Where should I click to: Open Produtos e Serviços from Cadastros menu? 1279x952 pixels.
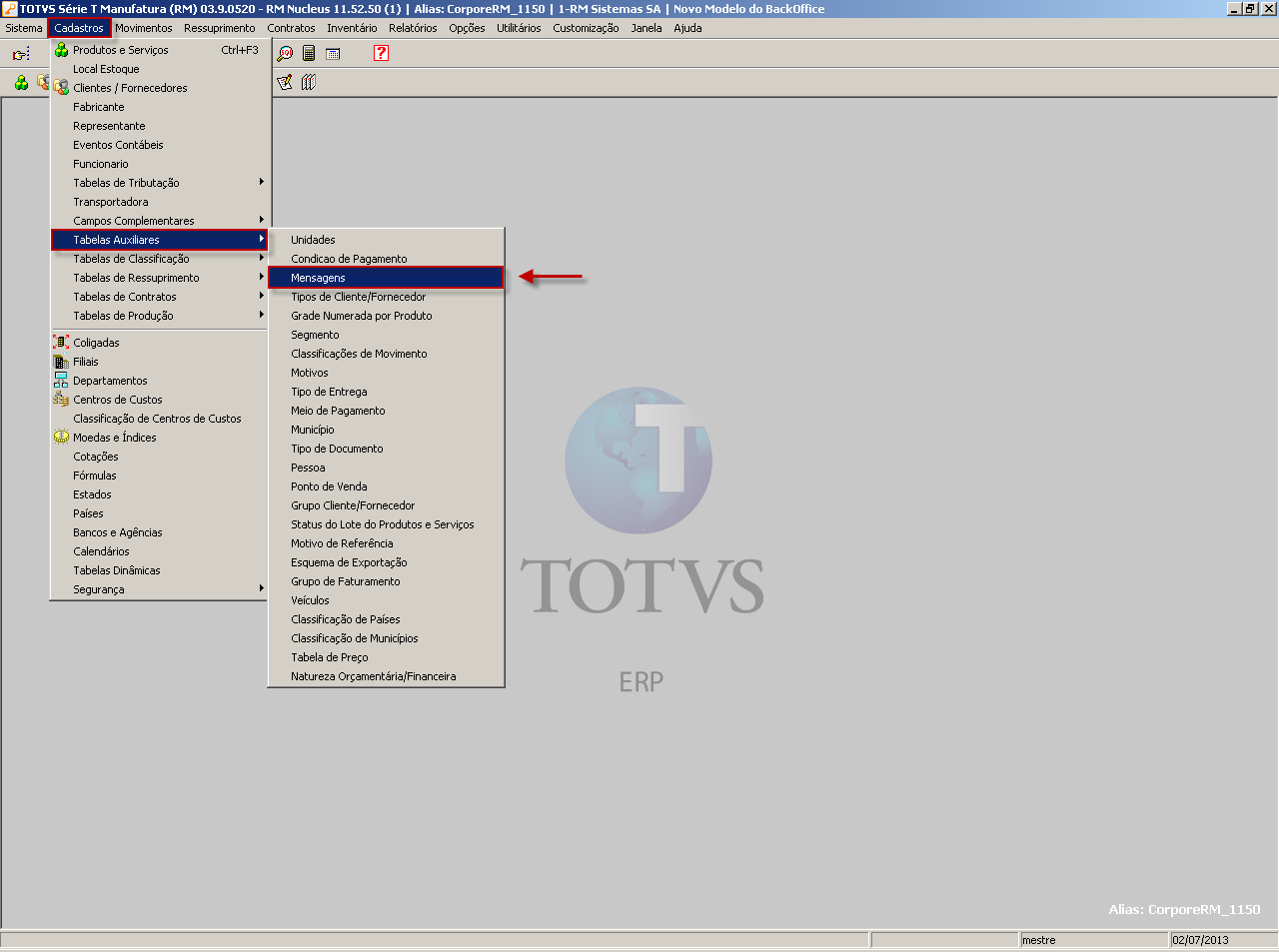pyautogui.click(x=161, y=50)
